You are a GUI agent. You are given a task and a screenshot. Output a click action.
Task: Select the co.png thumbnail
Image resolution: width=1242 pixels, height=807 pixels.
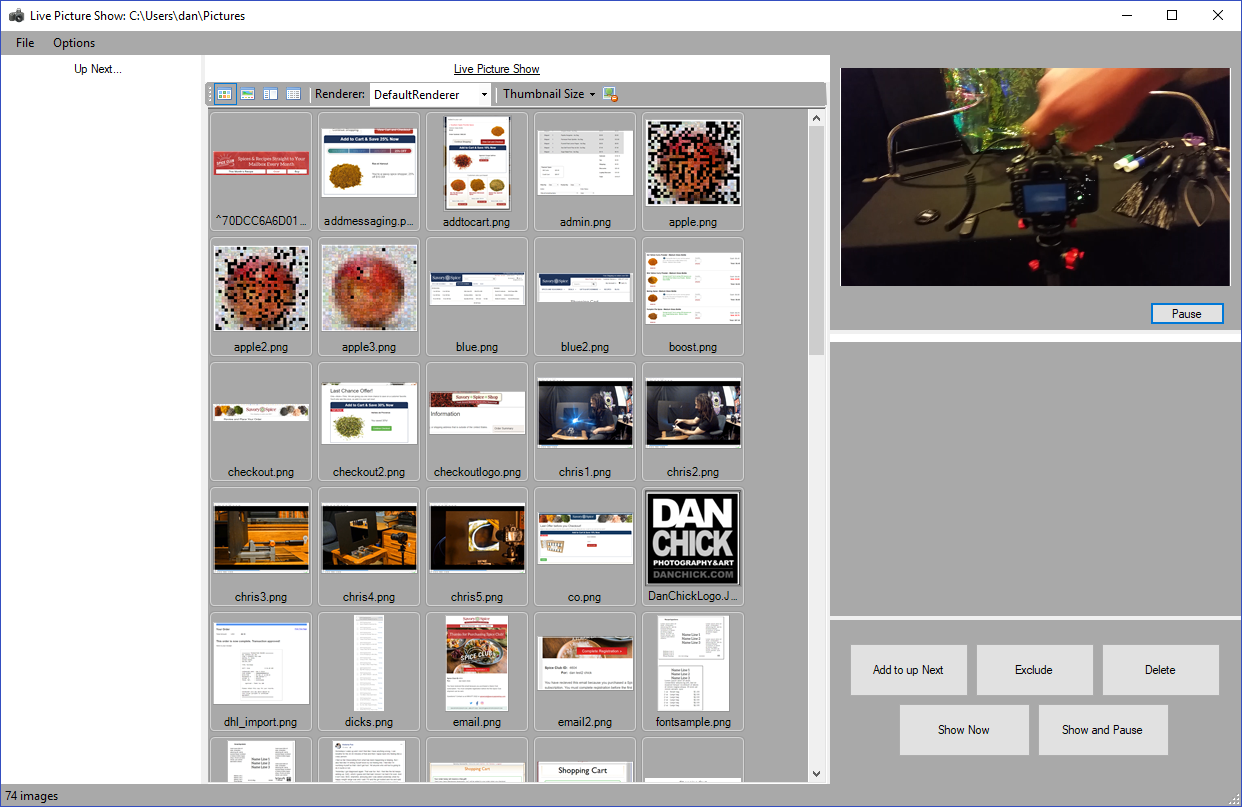pos(585,546)
